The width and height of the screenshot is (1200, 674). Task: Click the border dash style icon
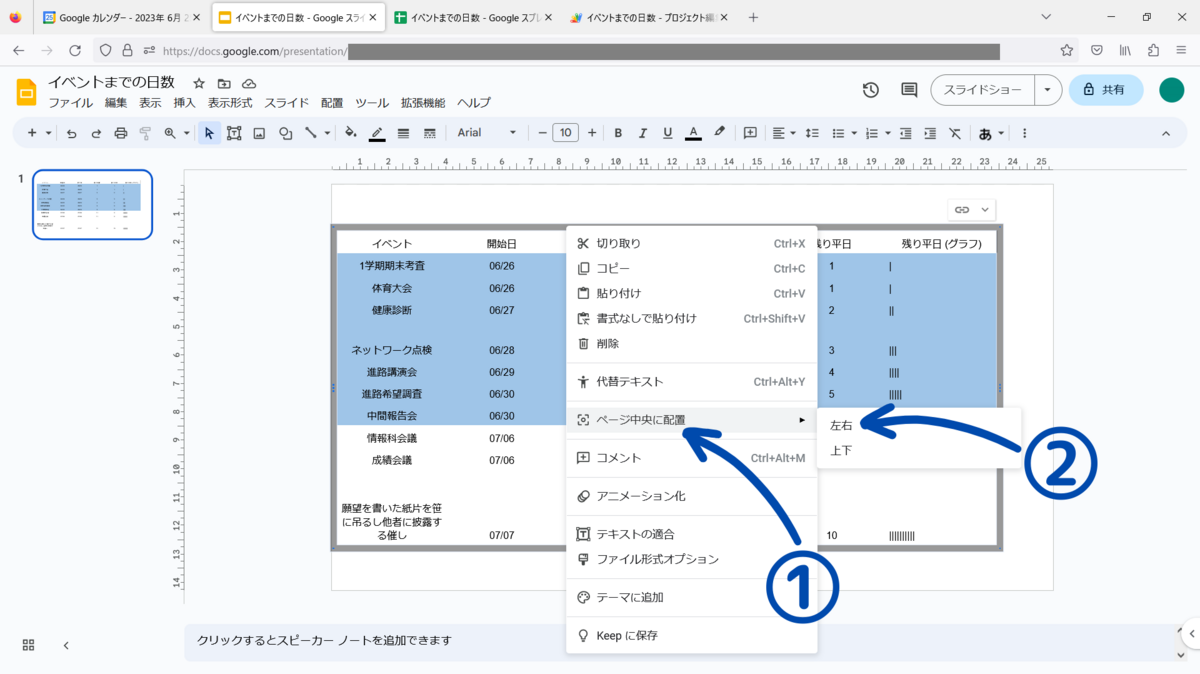pyautogui.click(x=430, y=133)
